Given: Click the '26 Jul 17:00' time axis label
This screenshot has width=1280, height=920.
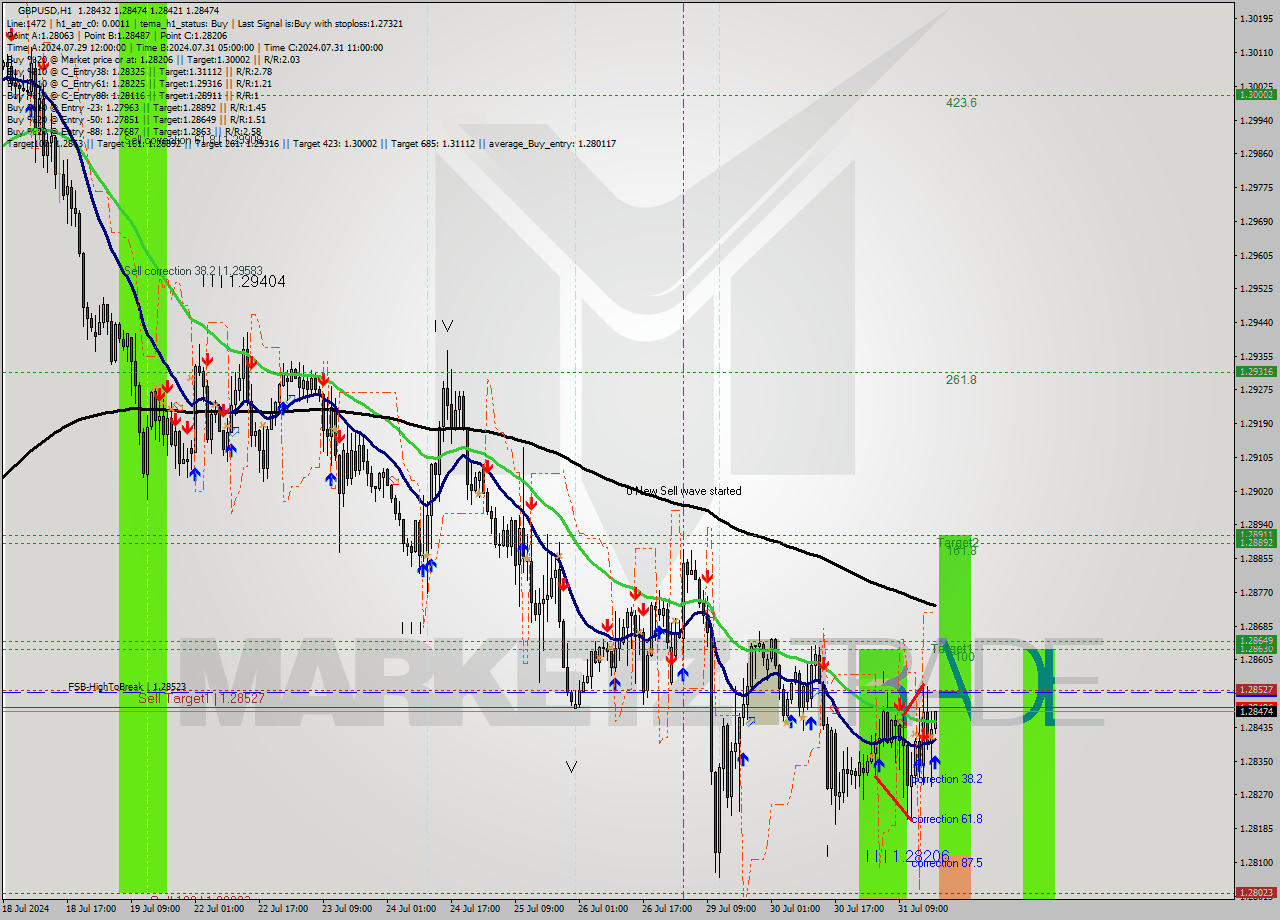Looking at the screenshot, I should (x=667, y=910).
